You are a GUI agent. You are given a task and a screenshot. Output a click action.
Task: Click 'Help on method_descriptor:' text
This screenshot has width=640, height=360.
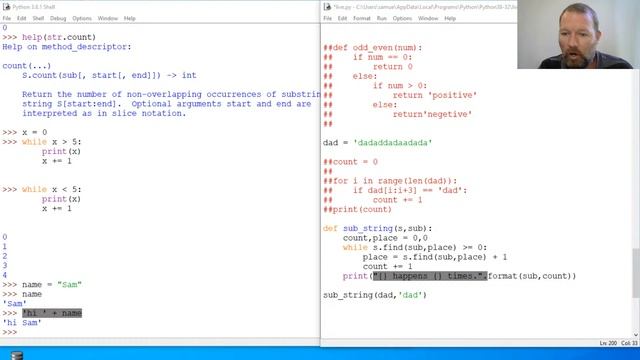pos(67,47)
